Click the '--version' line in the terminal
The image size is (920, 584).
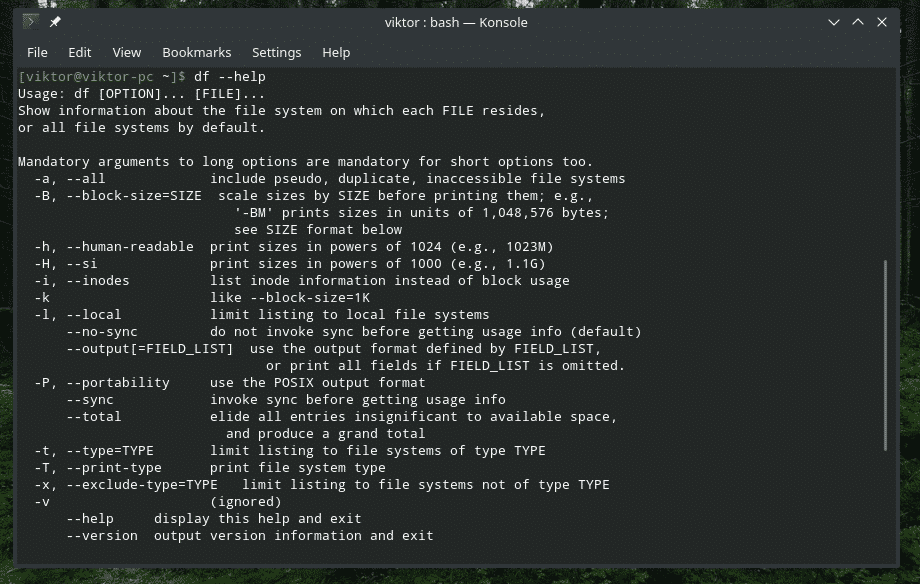pos(102,536)
